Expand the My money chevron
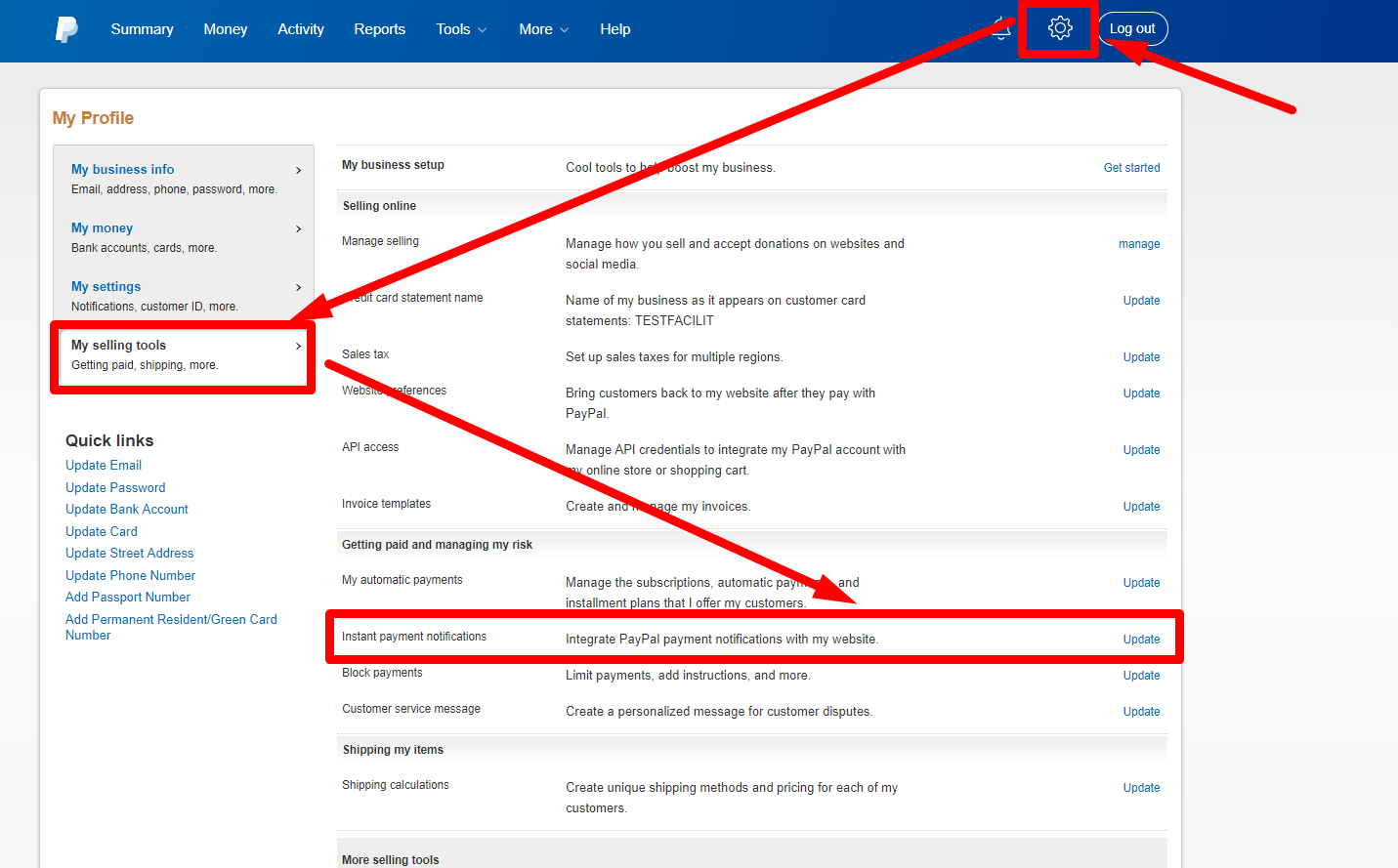Image resolution: width=1398 pixels, height=868 pixels. (299, 228)
